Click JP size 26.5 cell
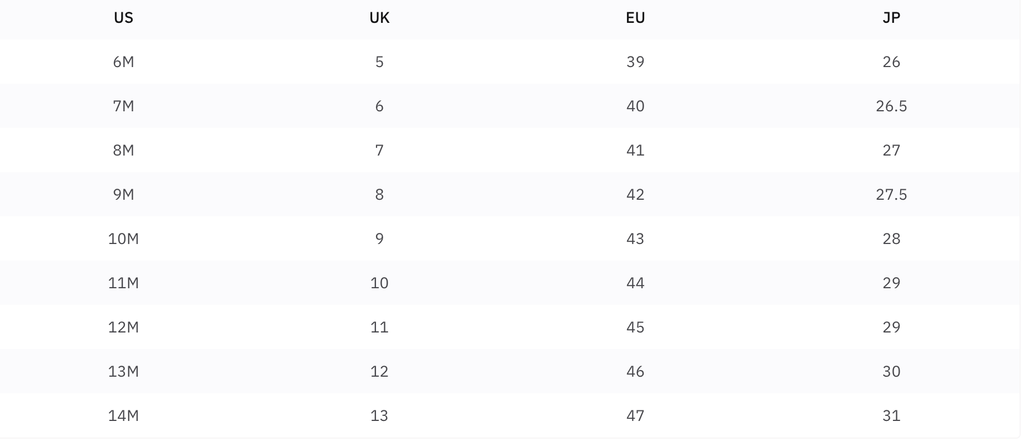The height and width of the screenshot is (446, 1024). tap(891, 106)
